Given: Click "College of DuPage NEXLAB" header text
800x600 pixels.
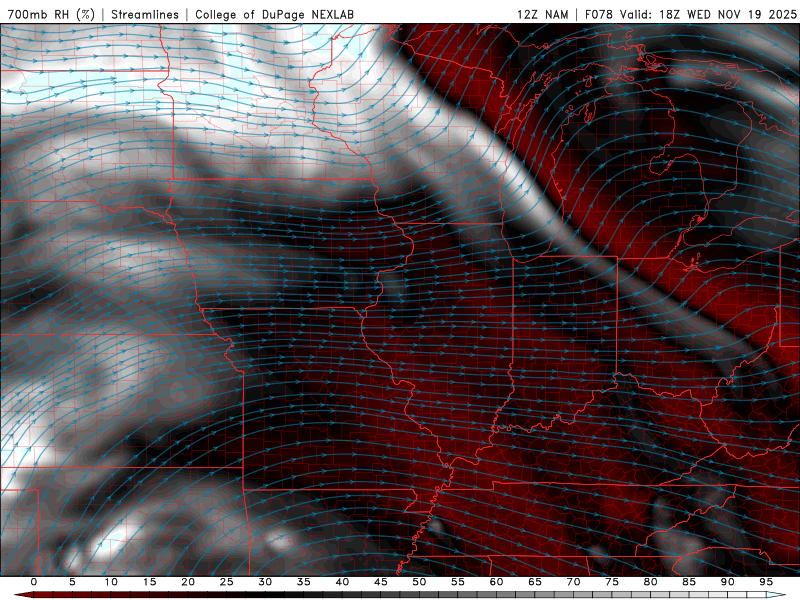Looking at the screenshot, I should pyautogui.click(x=274, y=14).
